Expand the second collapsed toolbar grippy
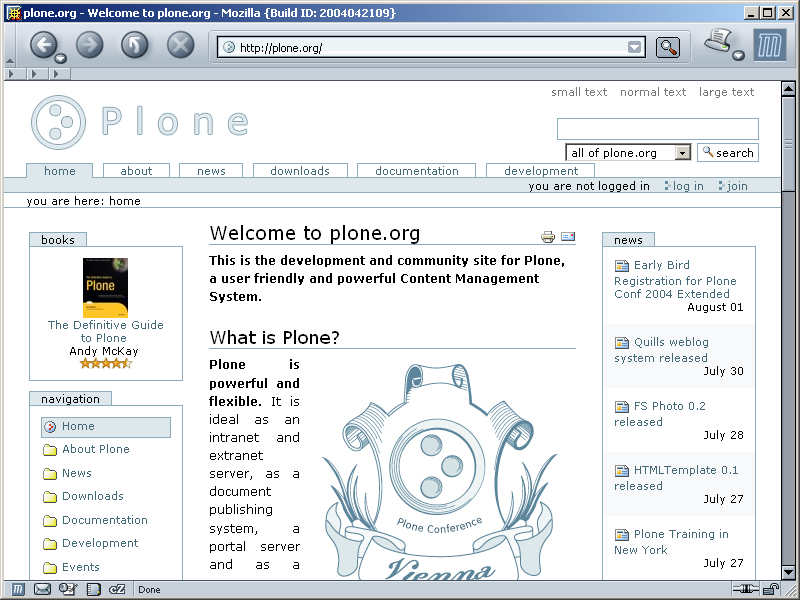 (x=35, y=74)
